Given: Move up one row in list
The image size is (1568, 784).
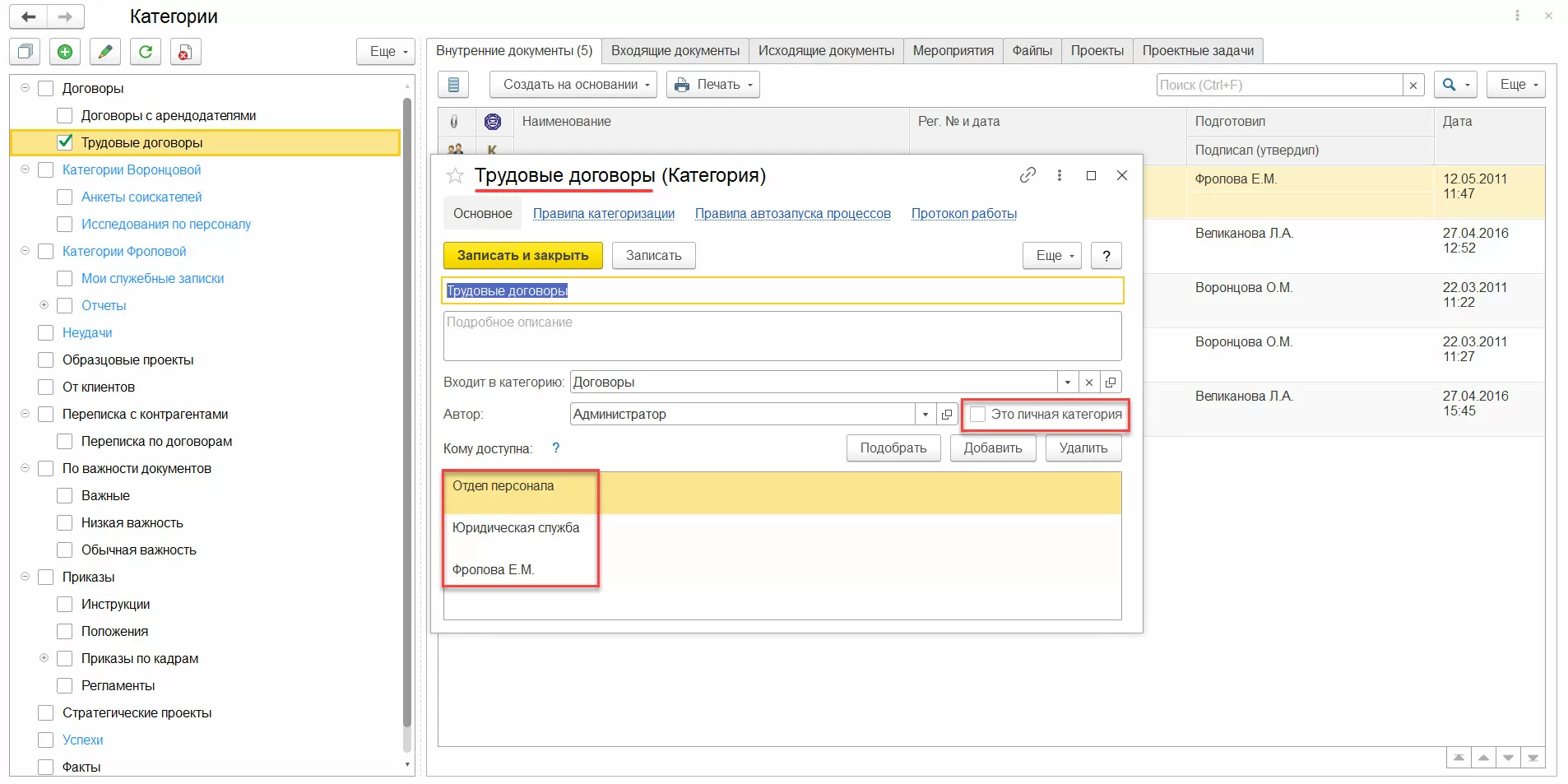Looking at the screenshot, I should (1483, 758).
